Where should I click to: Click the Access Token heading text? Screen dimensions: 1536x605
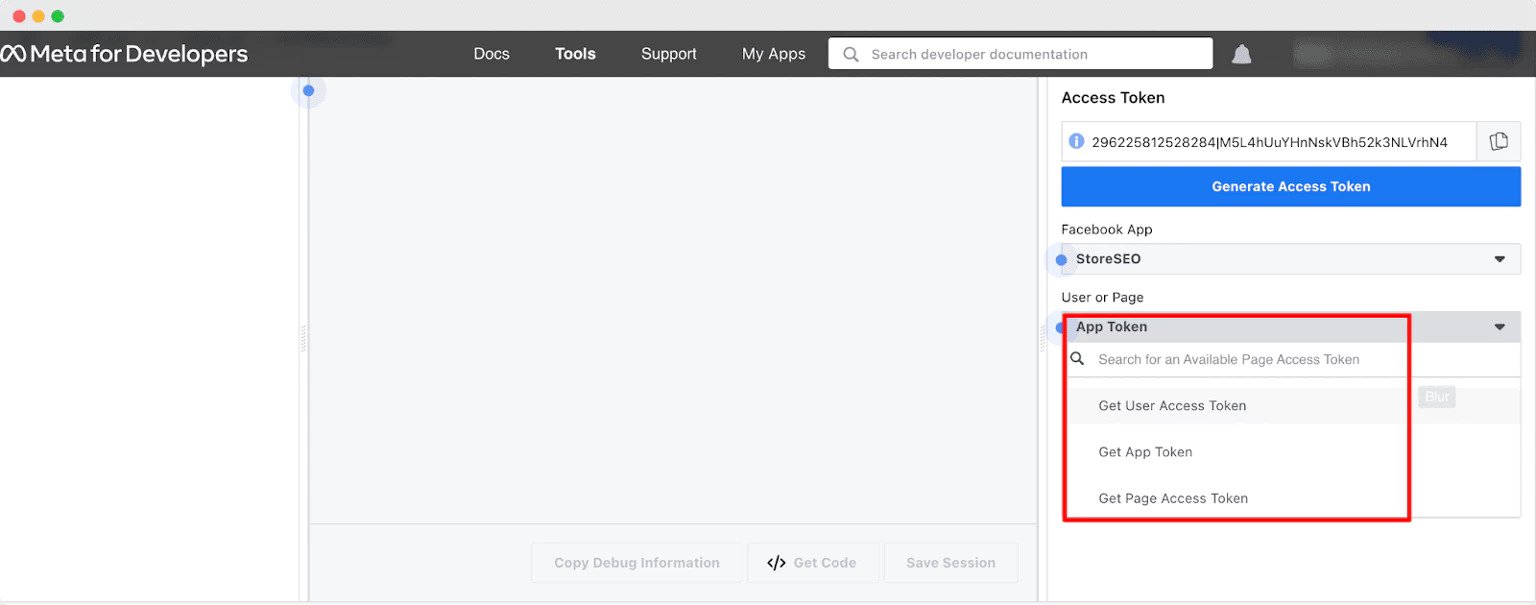click(1113, 98)
